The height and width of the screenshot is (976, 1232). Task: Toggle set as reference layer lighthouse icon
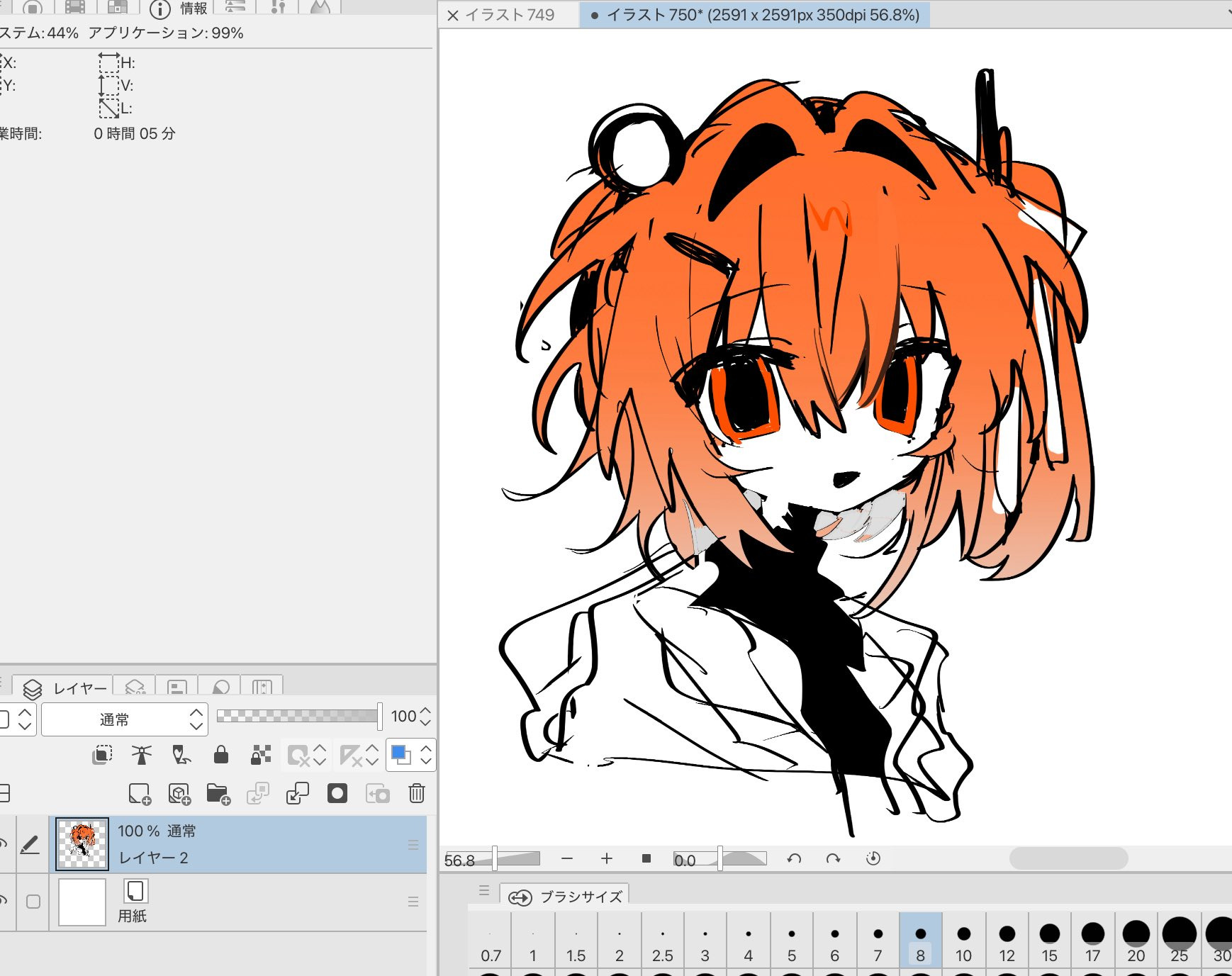coord(142,755)
